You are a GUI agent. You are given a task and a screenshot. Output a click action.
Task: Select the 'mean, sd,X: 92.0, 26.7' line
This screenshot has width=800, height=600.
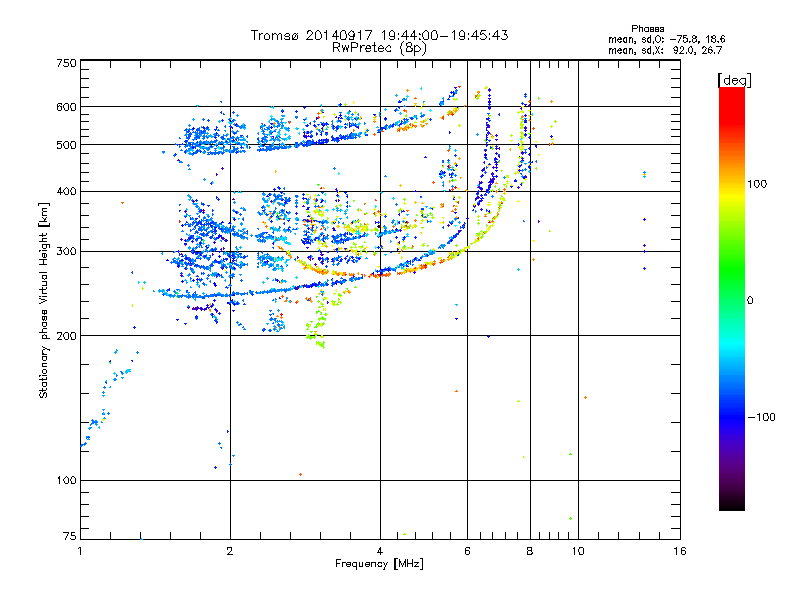coord(665,50)
